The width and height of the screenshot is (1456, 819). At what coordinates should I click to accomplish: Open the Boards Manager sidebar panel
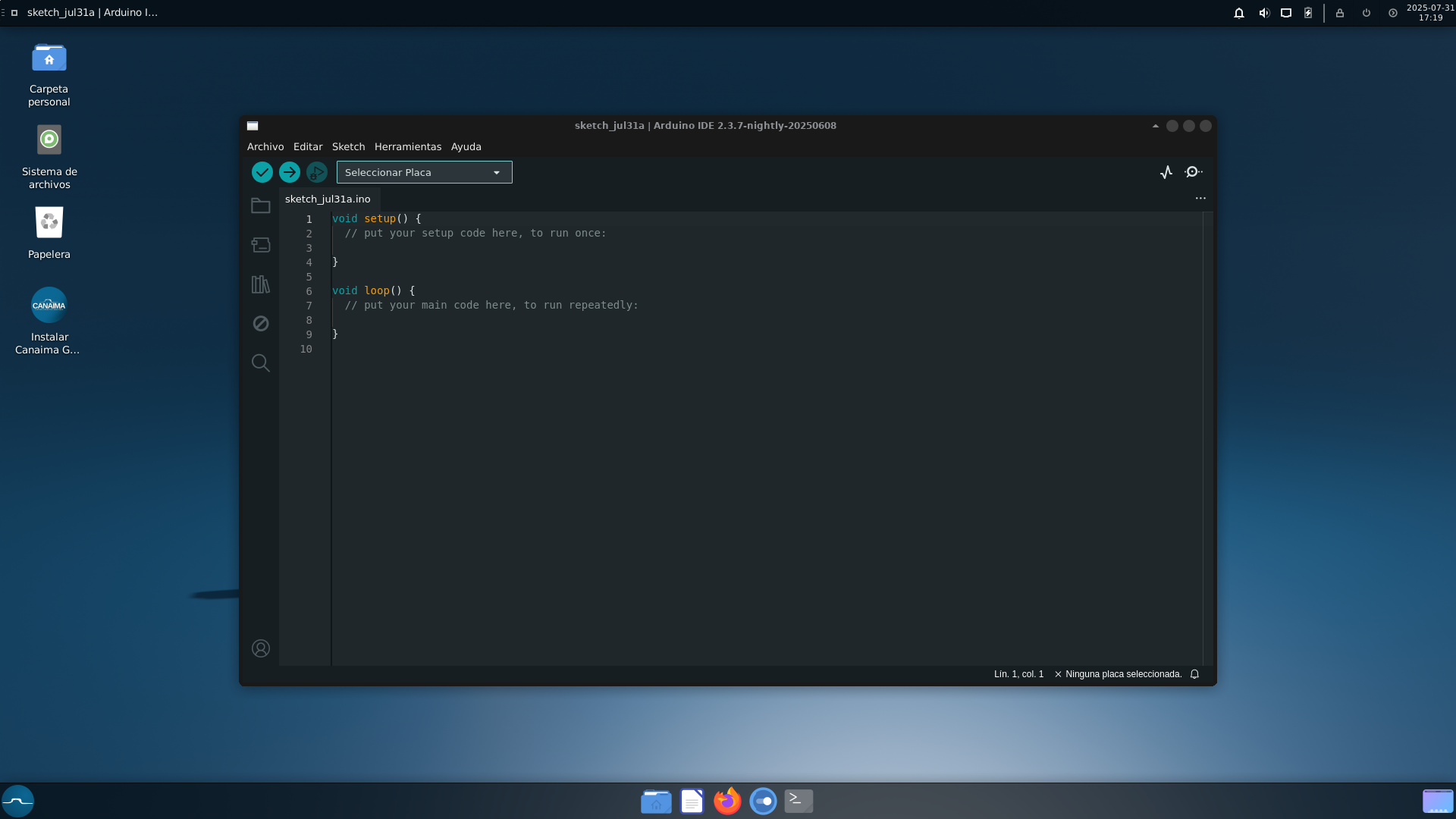tap(261, 245)
